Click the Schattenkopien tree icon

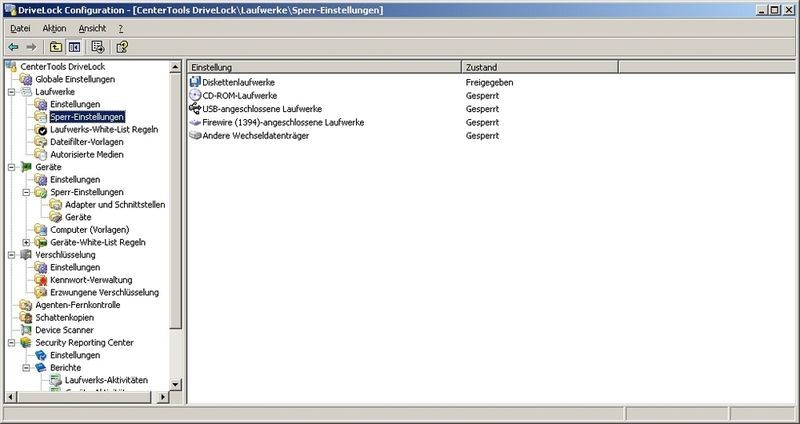[26, 318]
